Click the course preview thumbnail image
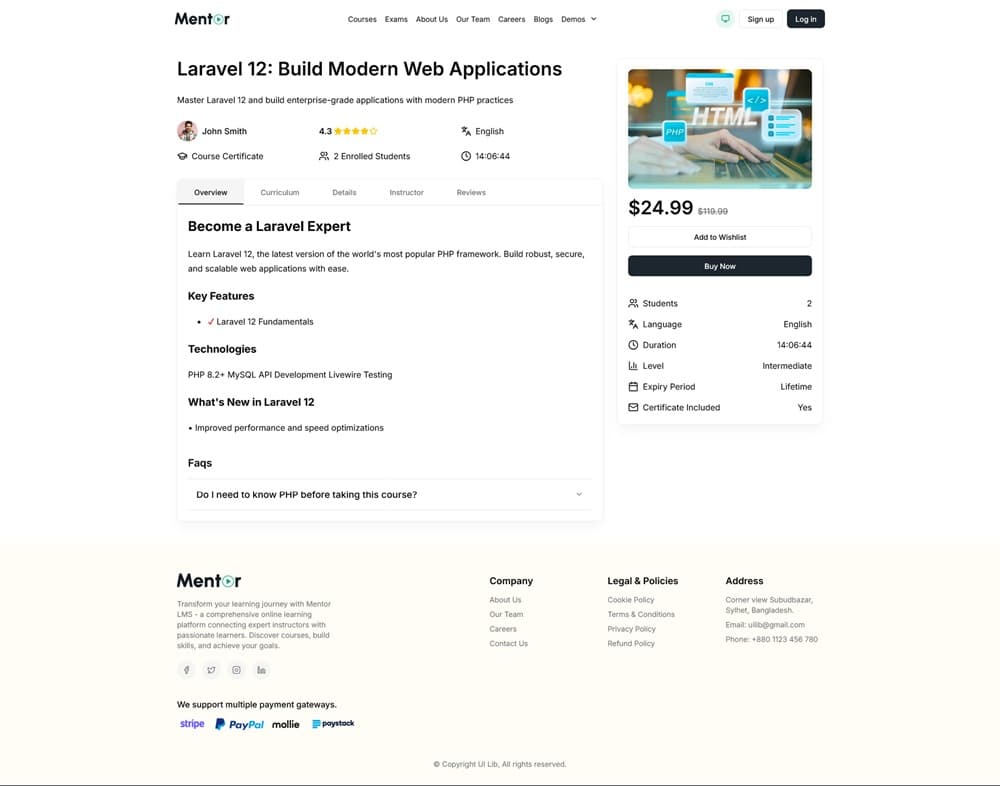 (x=720, y=128)
